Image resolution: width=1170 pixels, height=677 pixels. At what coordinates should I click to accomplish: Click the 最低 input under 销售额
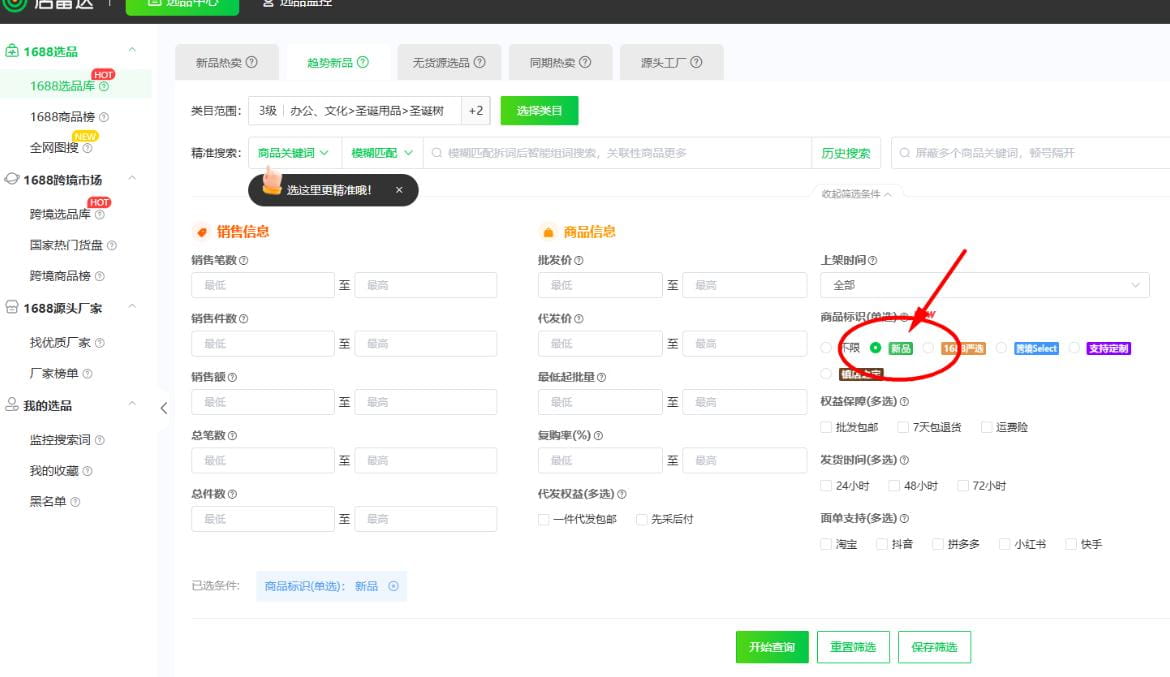pyautogui.click(x=262, y=401)
